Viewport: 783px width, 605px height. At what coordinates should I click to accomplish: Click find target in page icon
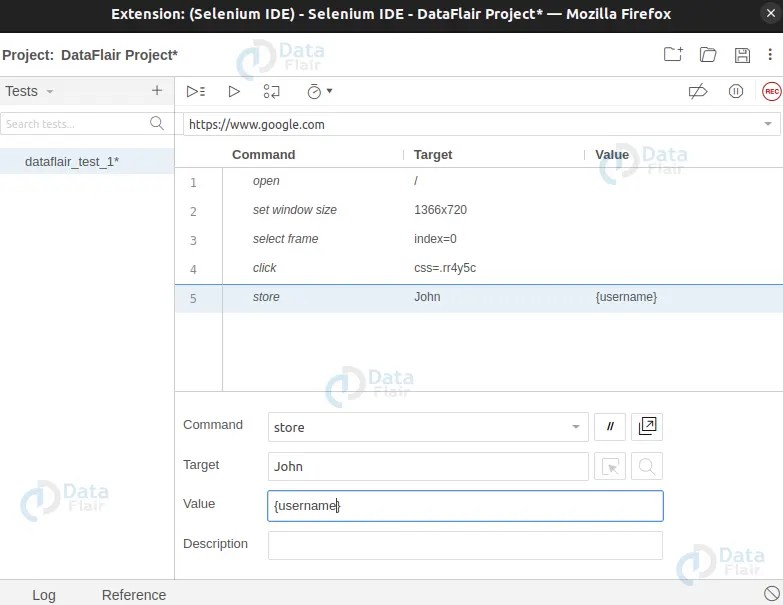coord(647,467)
